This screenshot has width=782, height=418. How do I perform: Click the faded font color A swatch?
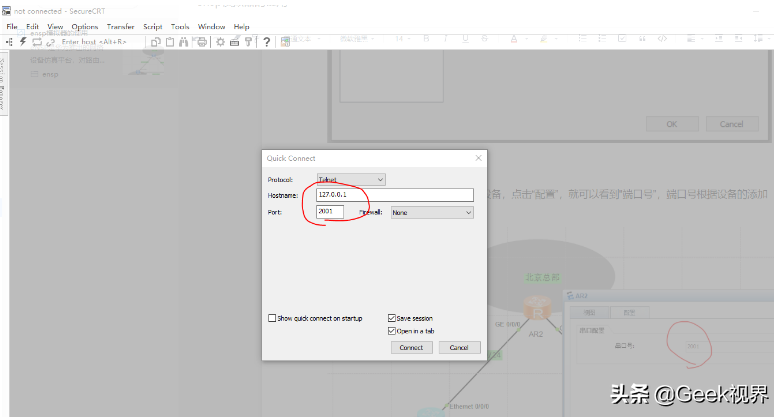tap(514, 38)
